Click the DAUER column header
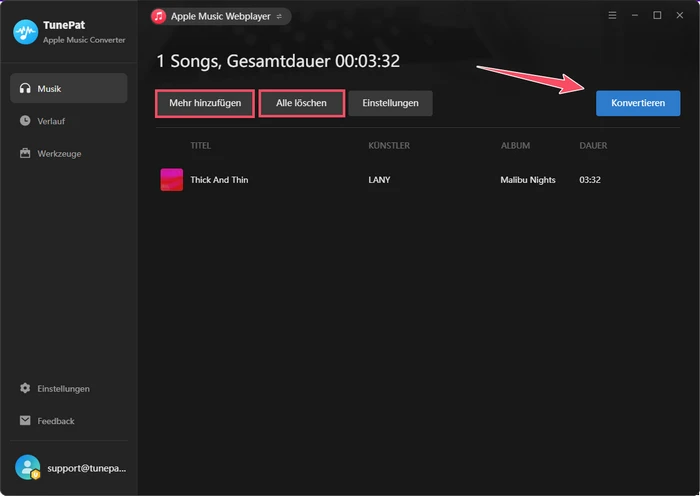 (x=593, y=146)
